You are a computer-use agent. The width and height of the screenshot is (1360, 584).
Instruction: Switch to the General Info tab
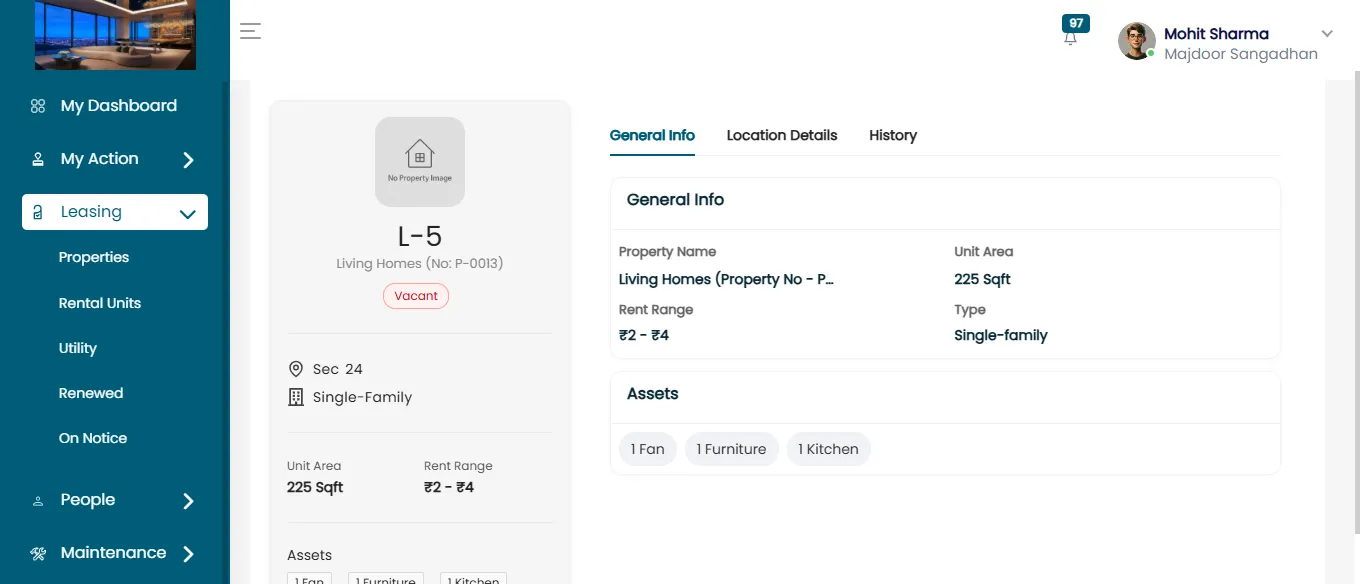tap(652, 135)
